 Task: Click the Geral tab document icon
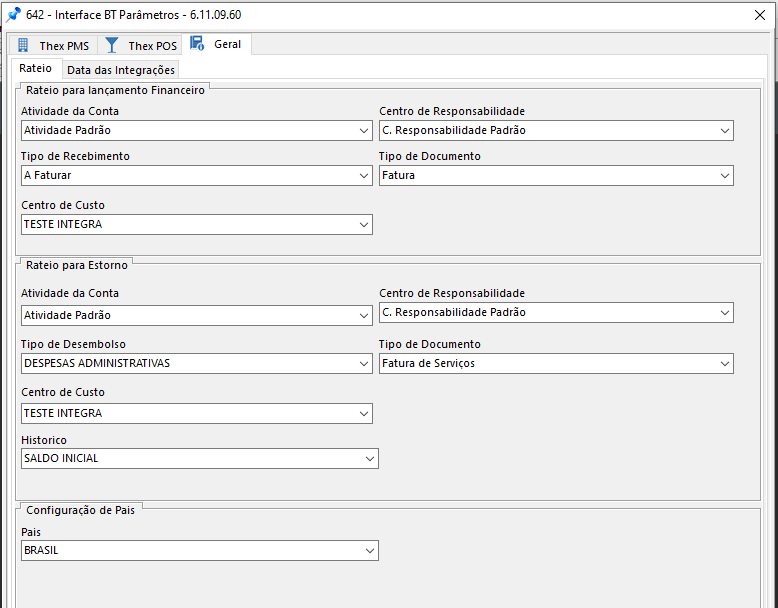coord(197,44)
